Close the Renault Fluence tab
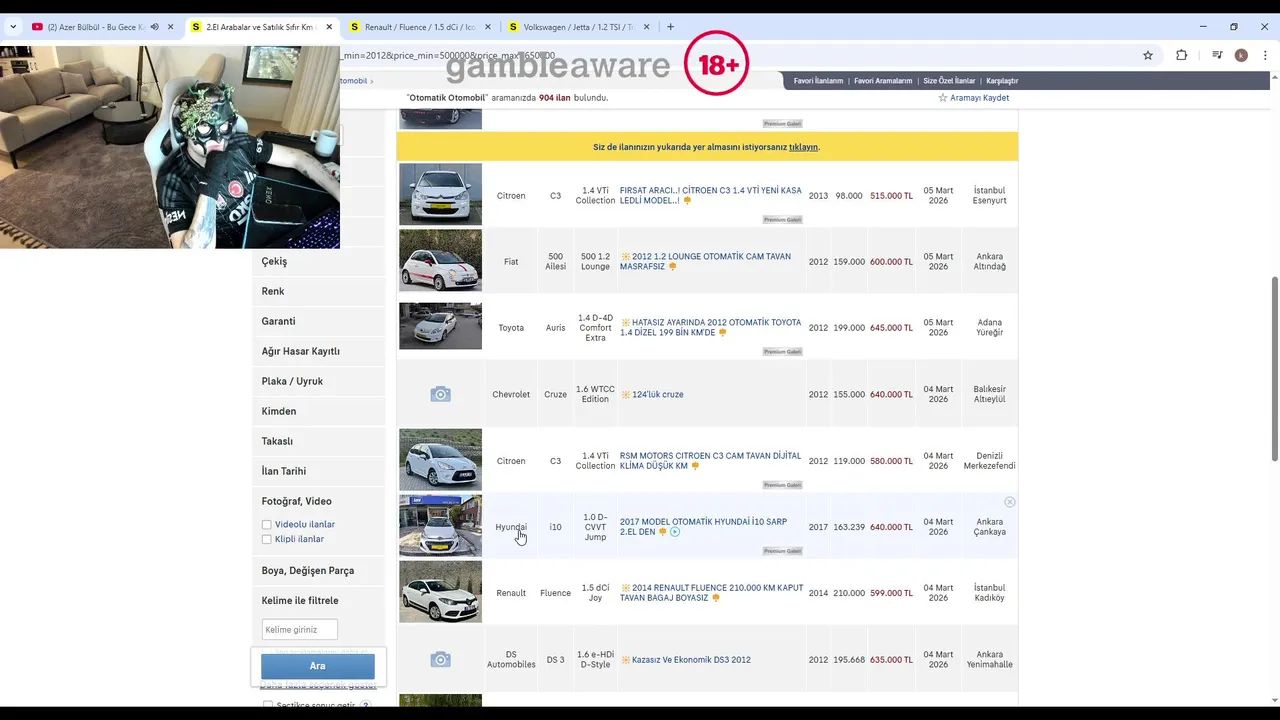Screen dimensions: 1280x720 [487, 27]
